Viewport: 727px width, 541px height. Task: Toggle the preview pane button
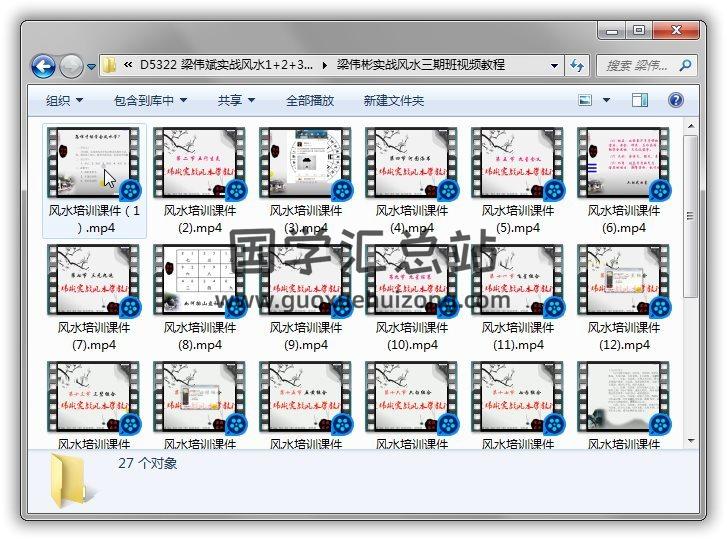[640, 100]
